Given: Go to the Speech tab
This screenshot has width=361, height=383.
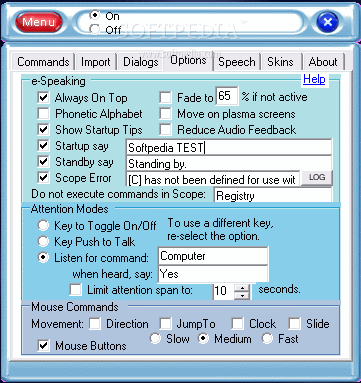Looking at the screenshot, I should click(237, 62).
